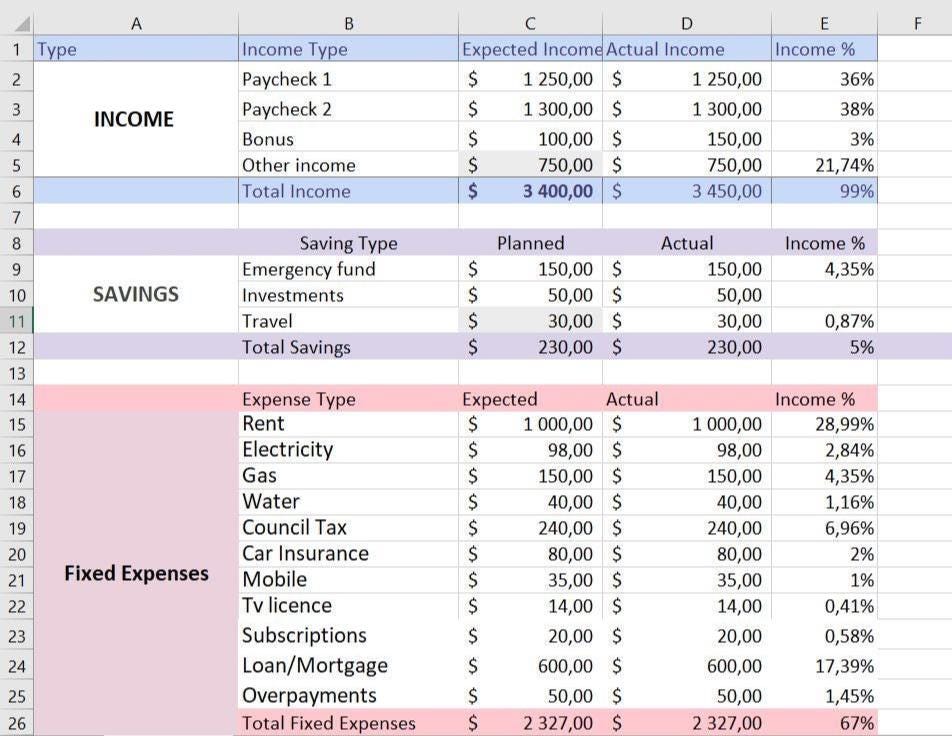
Task: Select row 6 header
Action: tap(16, 191)
